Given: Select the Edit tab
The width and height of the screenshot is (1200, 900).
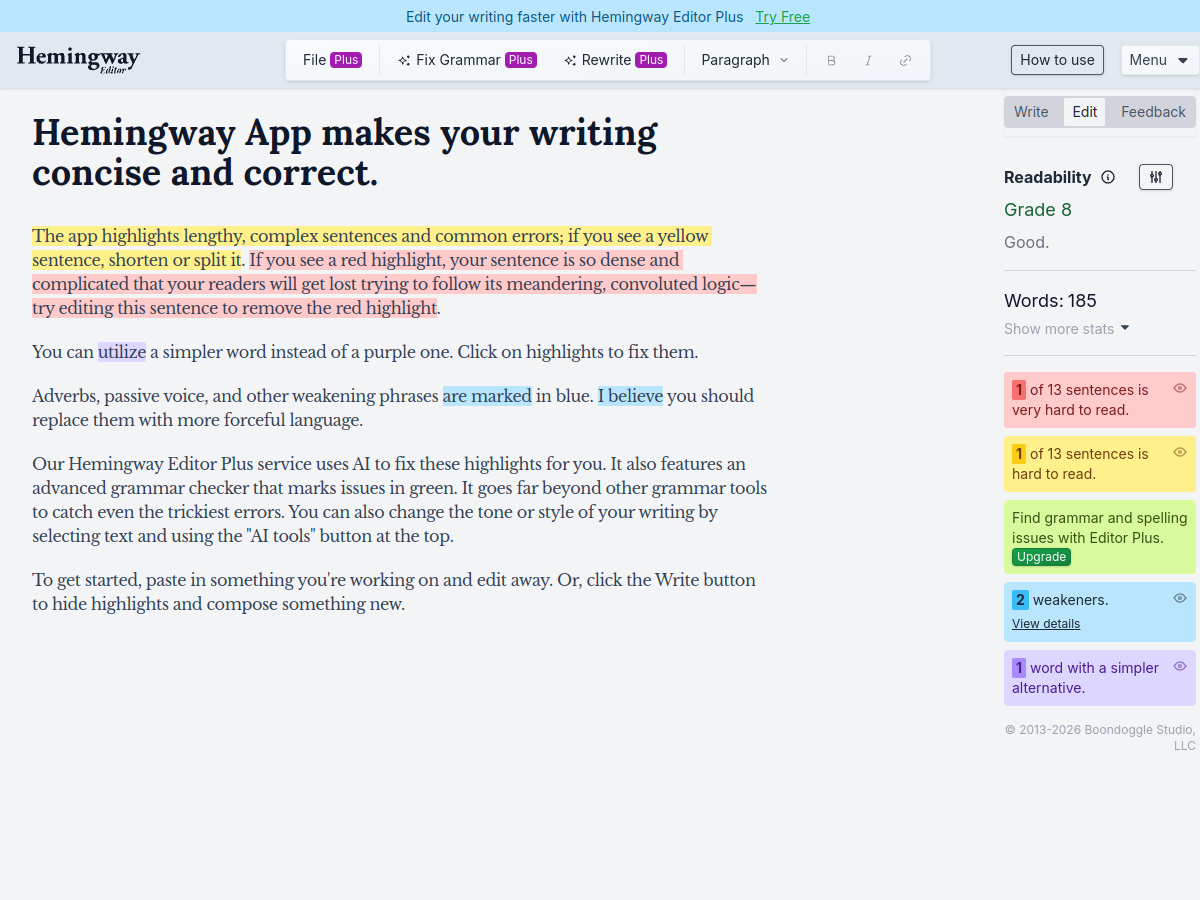Looking at the screenshot, I should coord(1085,112).
